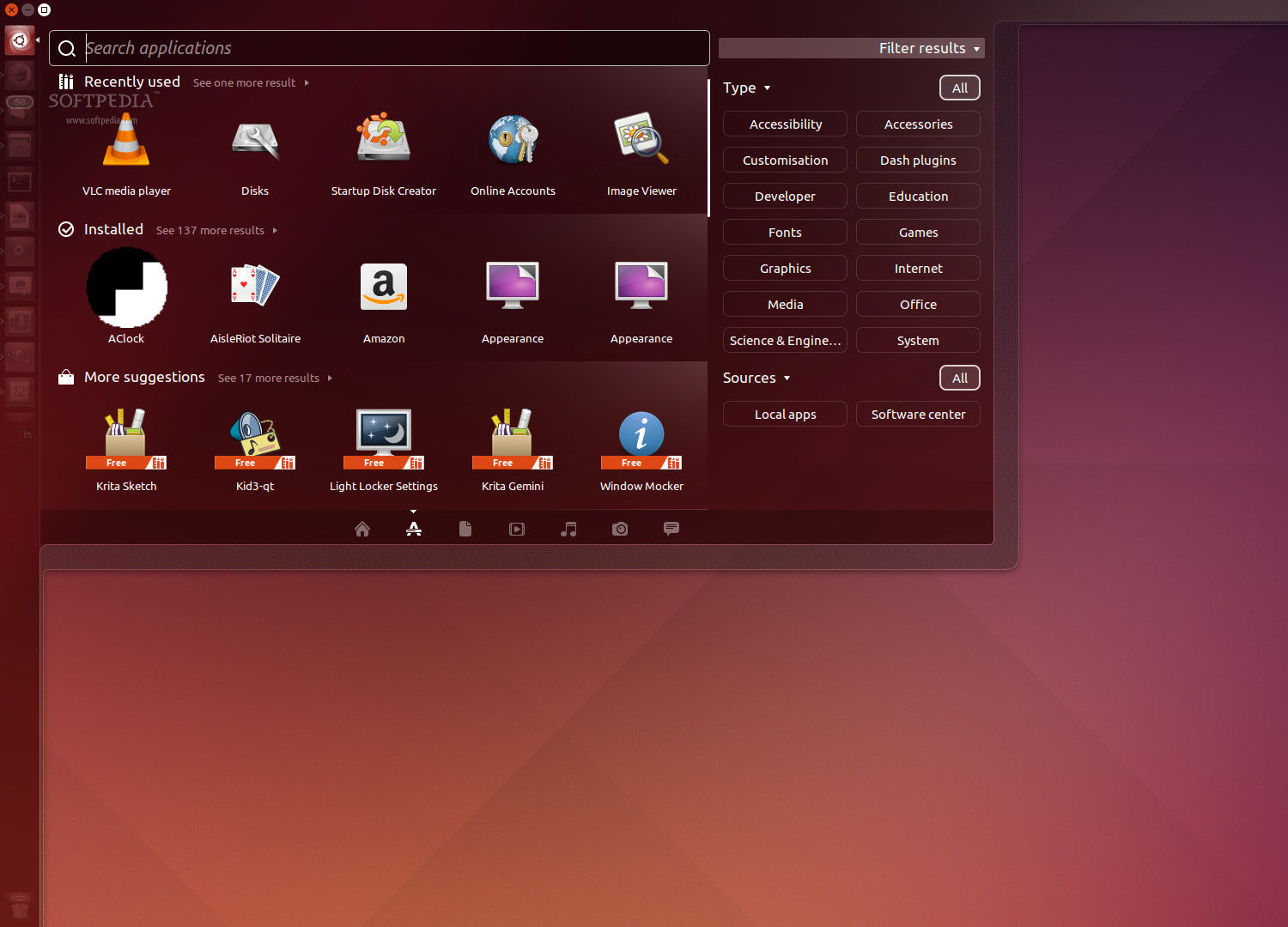Open Startup Disk Creator
The height and width of the screenshot is (927, 1288).
tap(384, 154)
